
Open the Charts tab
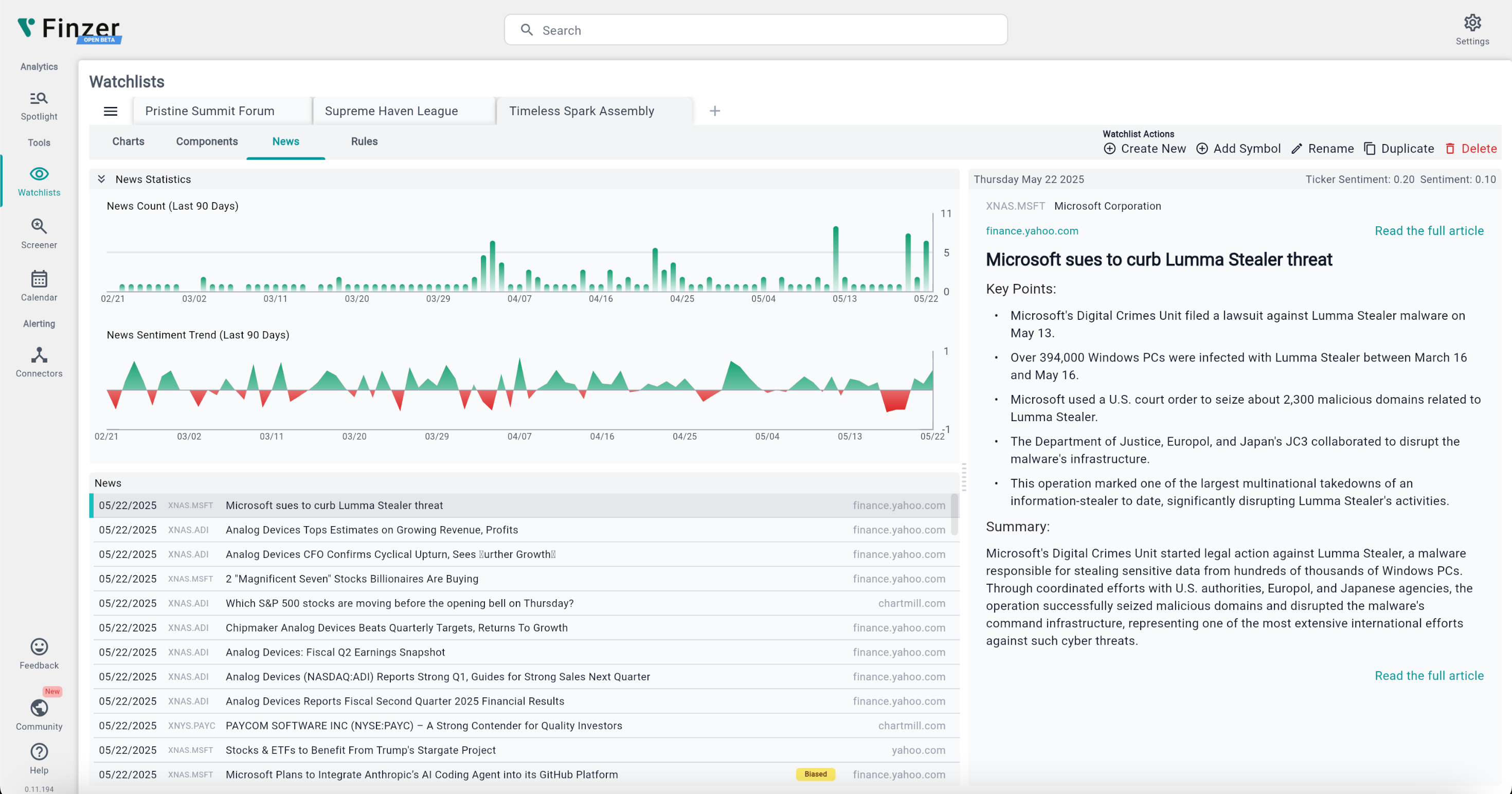click(x=128, y=141)
